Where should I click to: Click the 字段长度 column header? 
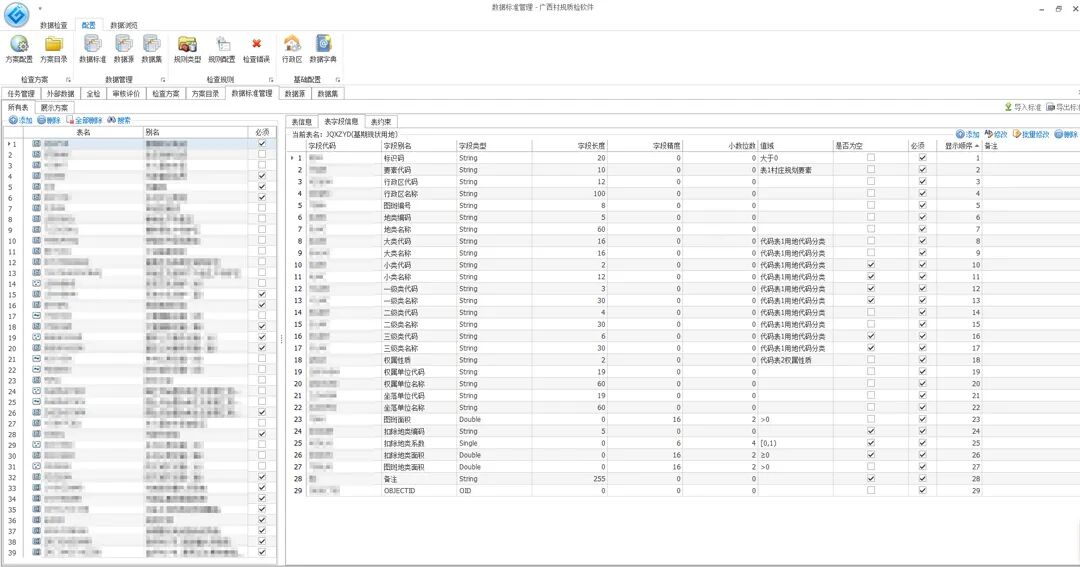[x=570, y=146]
